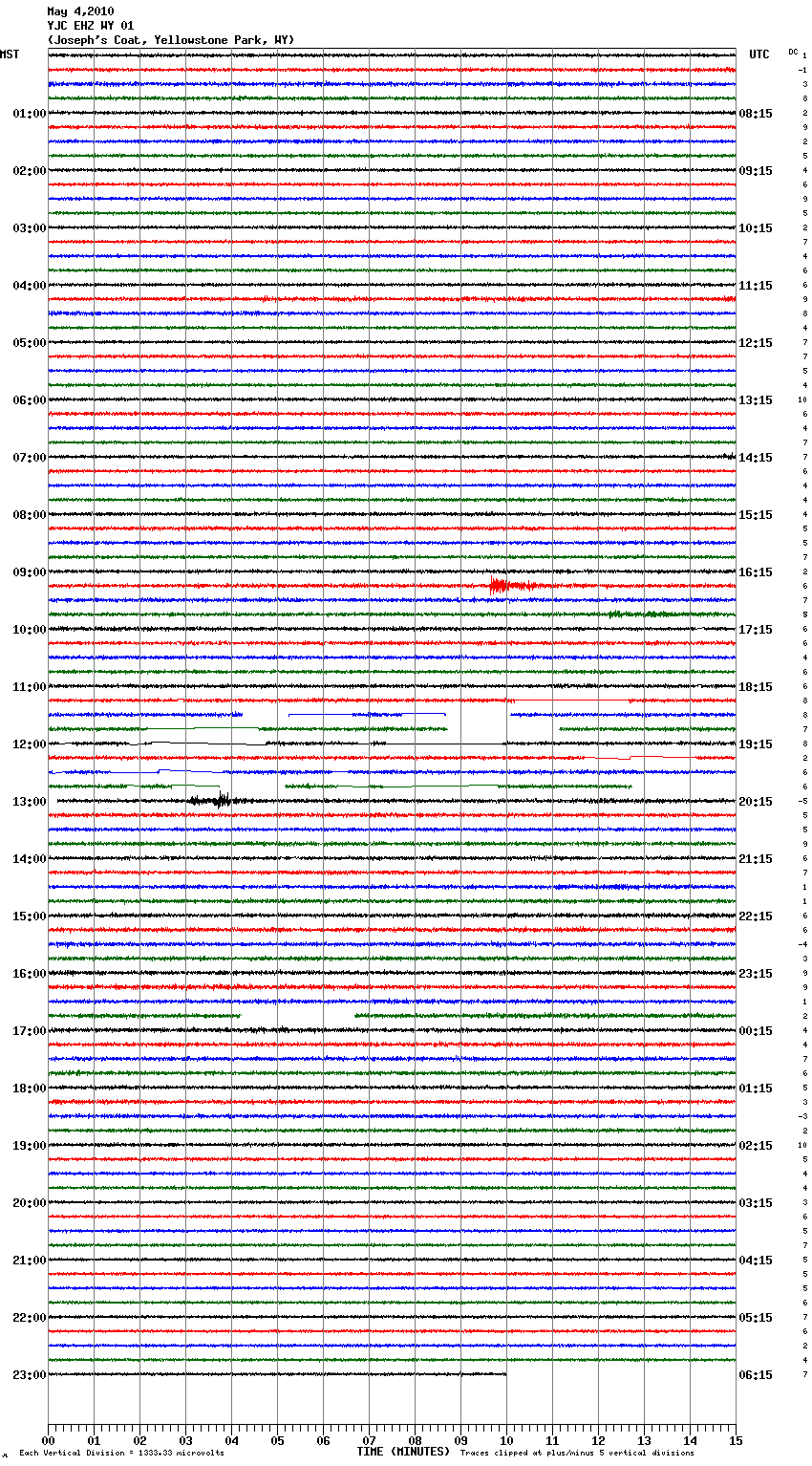The height and width of the screenshot is (1466, 812).
Task: Select the station code 'YJC EHZ WY 01'
Action: point(91,26)
